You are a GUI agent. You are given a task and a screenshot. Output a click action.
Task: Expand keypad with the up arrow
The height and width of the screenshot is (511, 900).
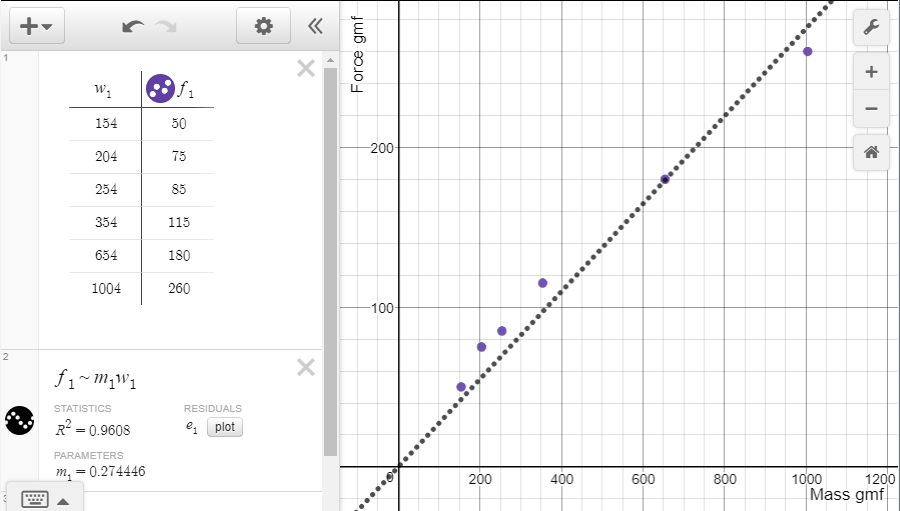(63, 501)
